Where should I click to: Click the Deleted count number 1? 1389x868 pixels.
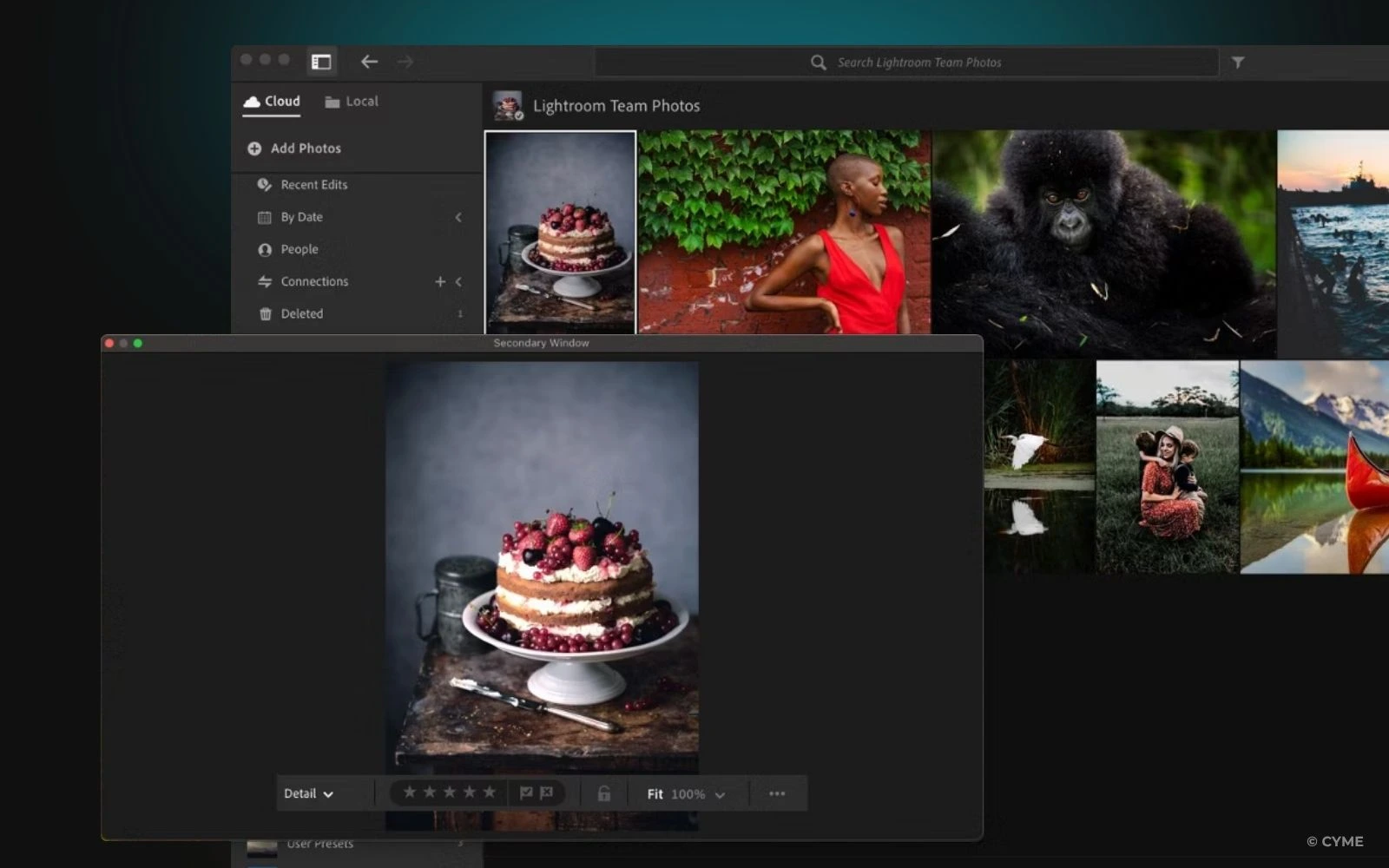[460, 314]
